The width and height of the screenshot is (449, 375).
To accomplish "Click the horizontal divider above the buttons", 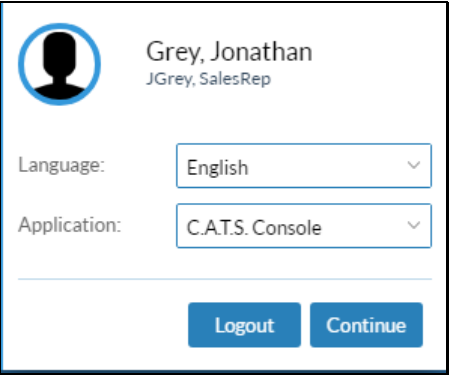I will 225,279.
